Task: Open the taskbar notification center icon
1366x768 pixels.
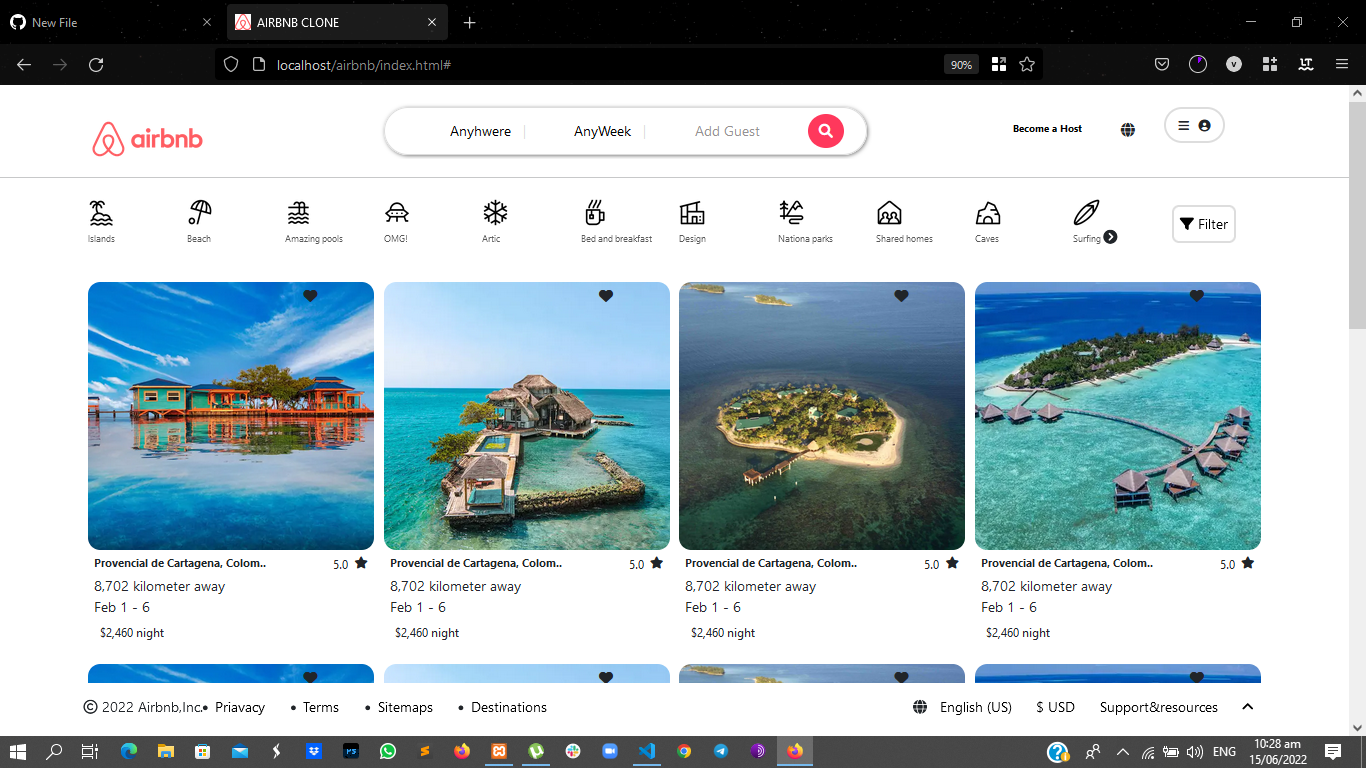Action: click(1333, 751)
